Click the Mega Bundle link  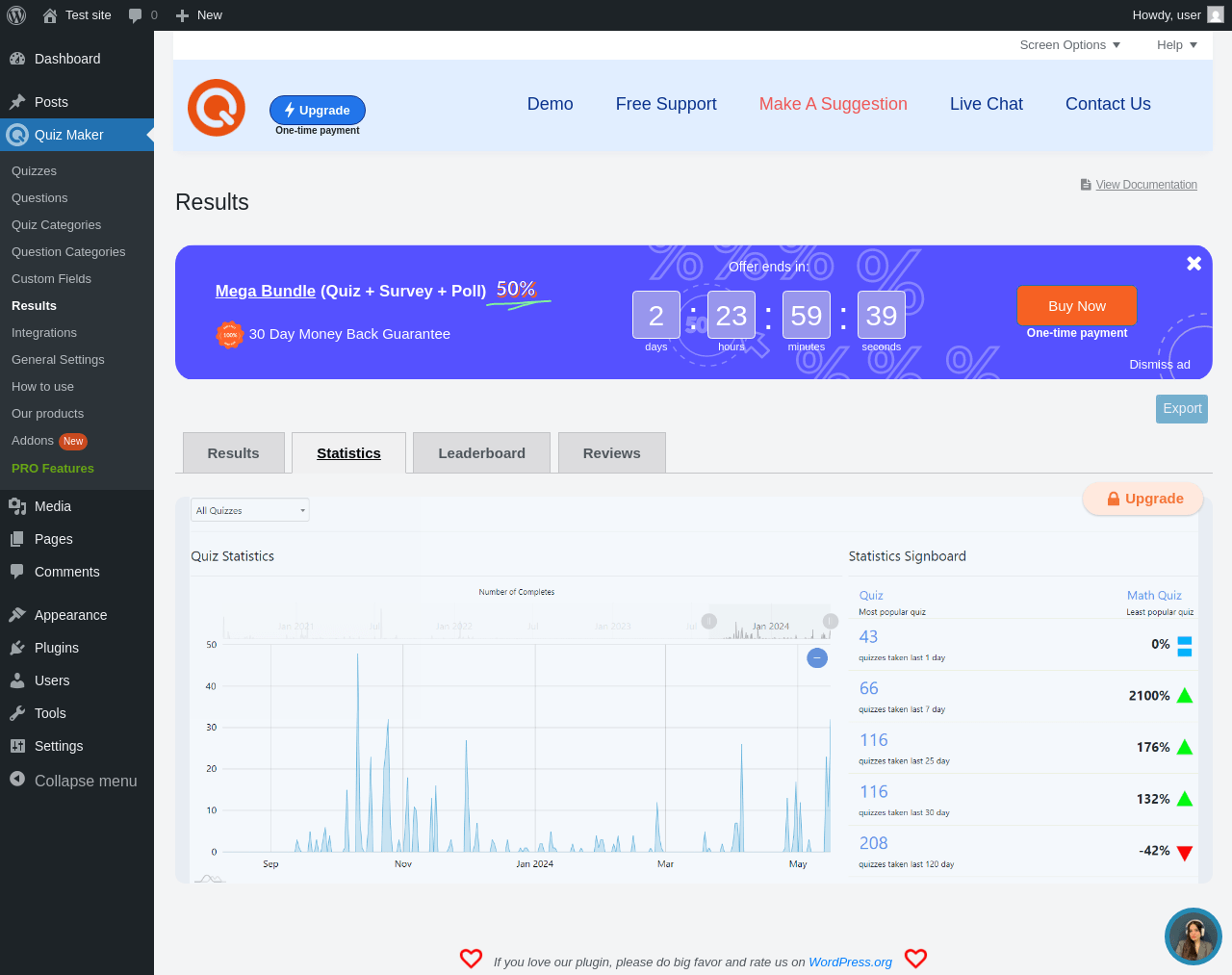(266, 291)
